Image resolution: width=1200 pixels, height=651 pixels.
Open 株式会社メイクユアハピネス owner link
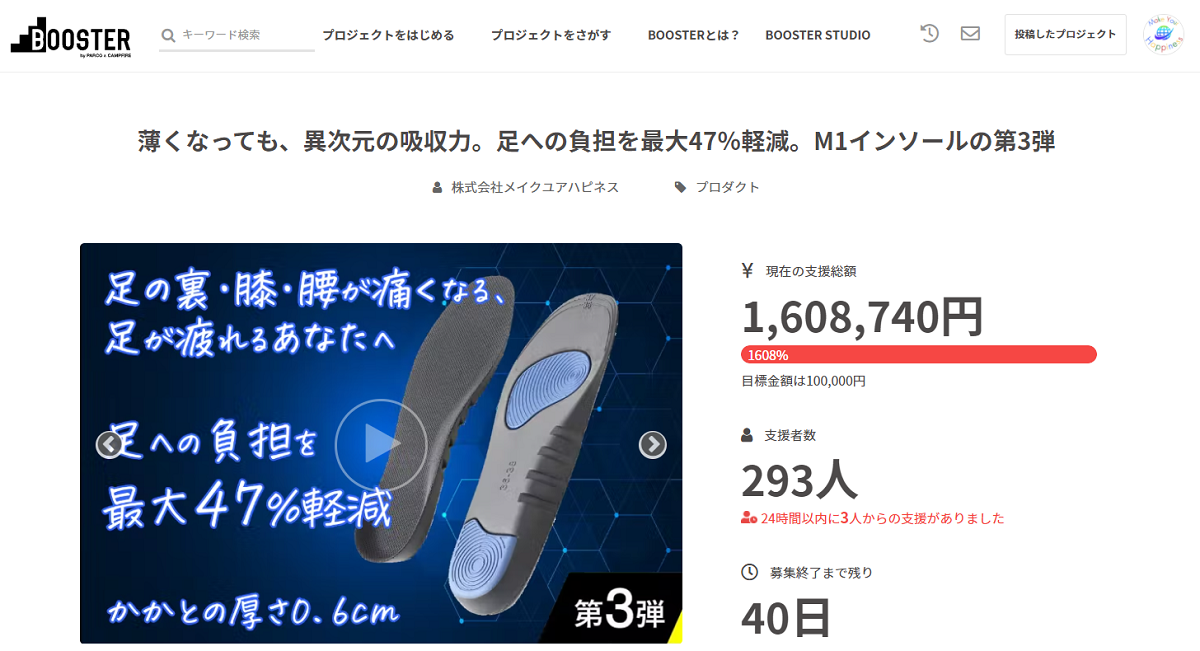(x=535, y=187)
